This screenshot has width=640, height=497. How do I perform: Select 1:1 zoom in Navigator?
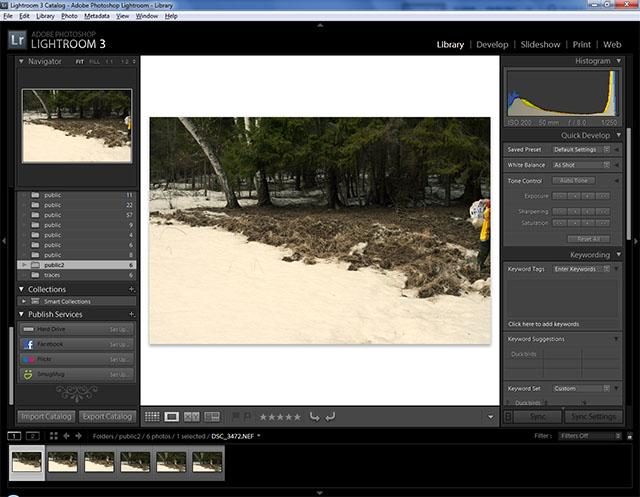tap(109, 62)
